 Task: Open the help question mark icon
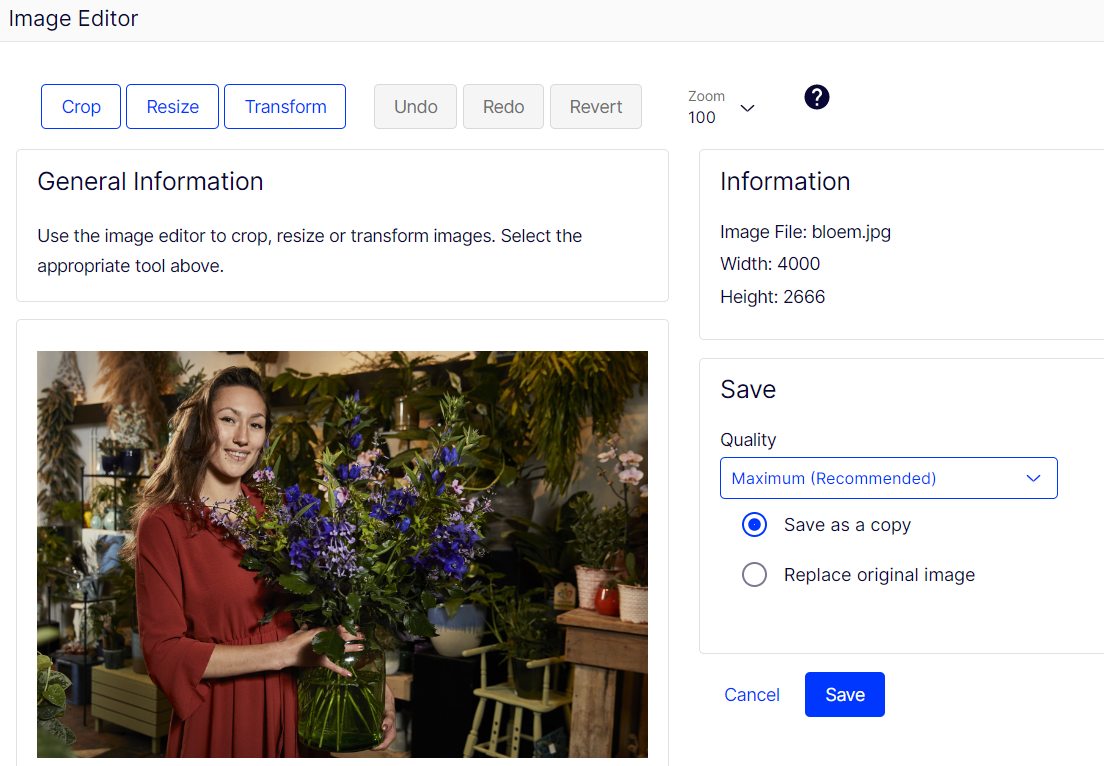pos(817,97)
